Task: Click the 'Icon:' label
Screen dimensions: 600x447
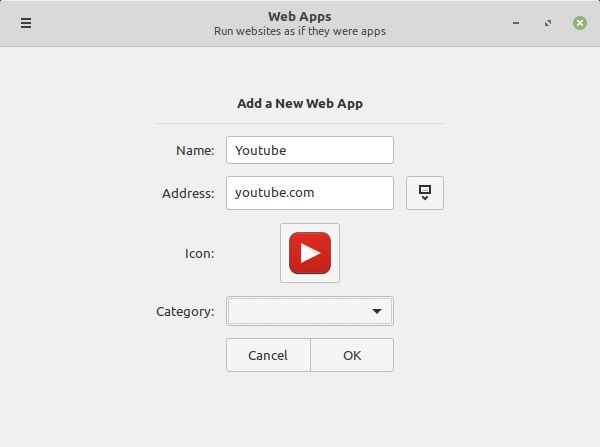Action: pyautogui.click(x=199, y=253)
